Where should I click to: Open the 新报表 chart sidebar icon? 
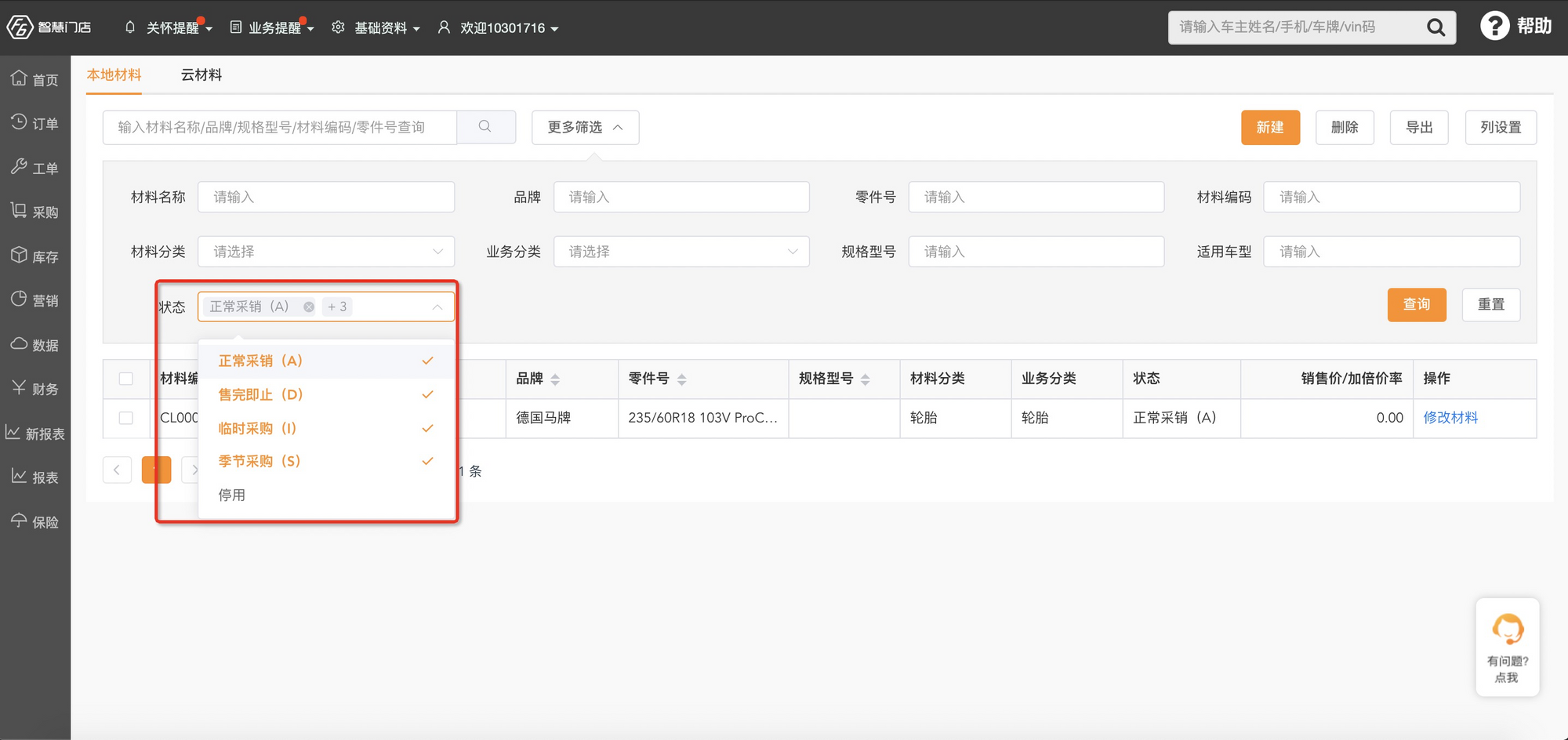coord(13,433)
